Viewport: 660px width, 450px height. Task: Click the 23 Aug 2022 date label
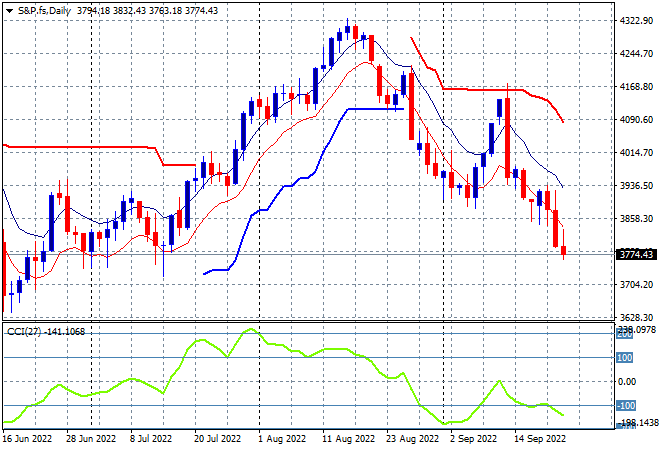click(x=412, y=439)
